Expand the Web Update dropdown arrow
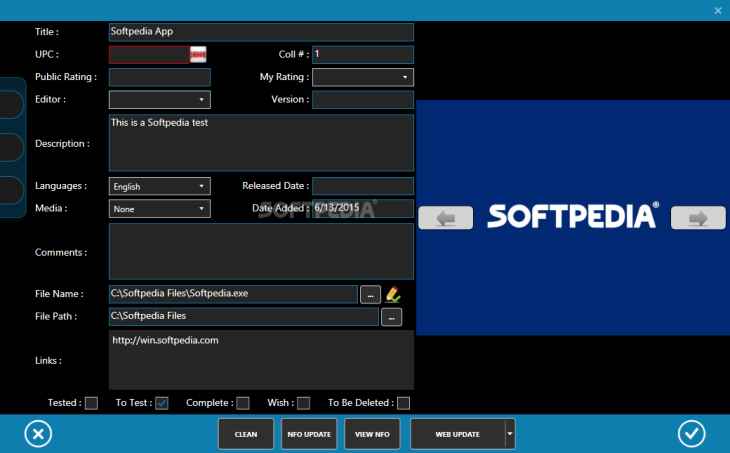This screenshot has height=453, width=730. pos(510,434)
